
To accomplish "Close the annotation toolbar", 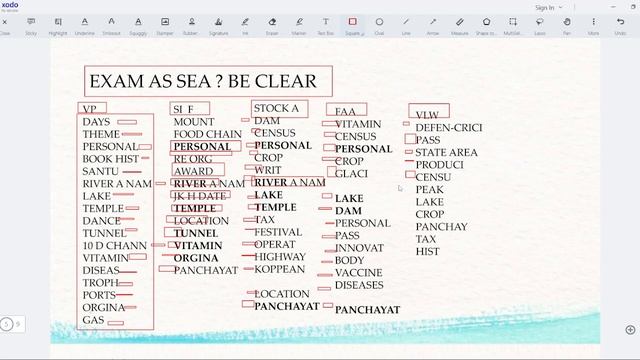I will pyautogui.click(x=4, y=25).
